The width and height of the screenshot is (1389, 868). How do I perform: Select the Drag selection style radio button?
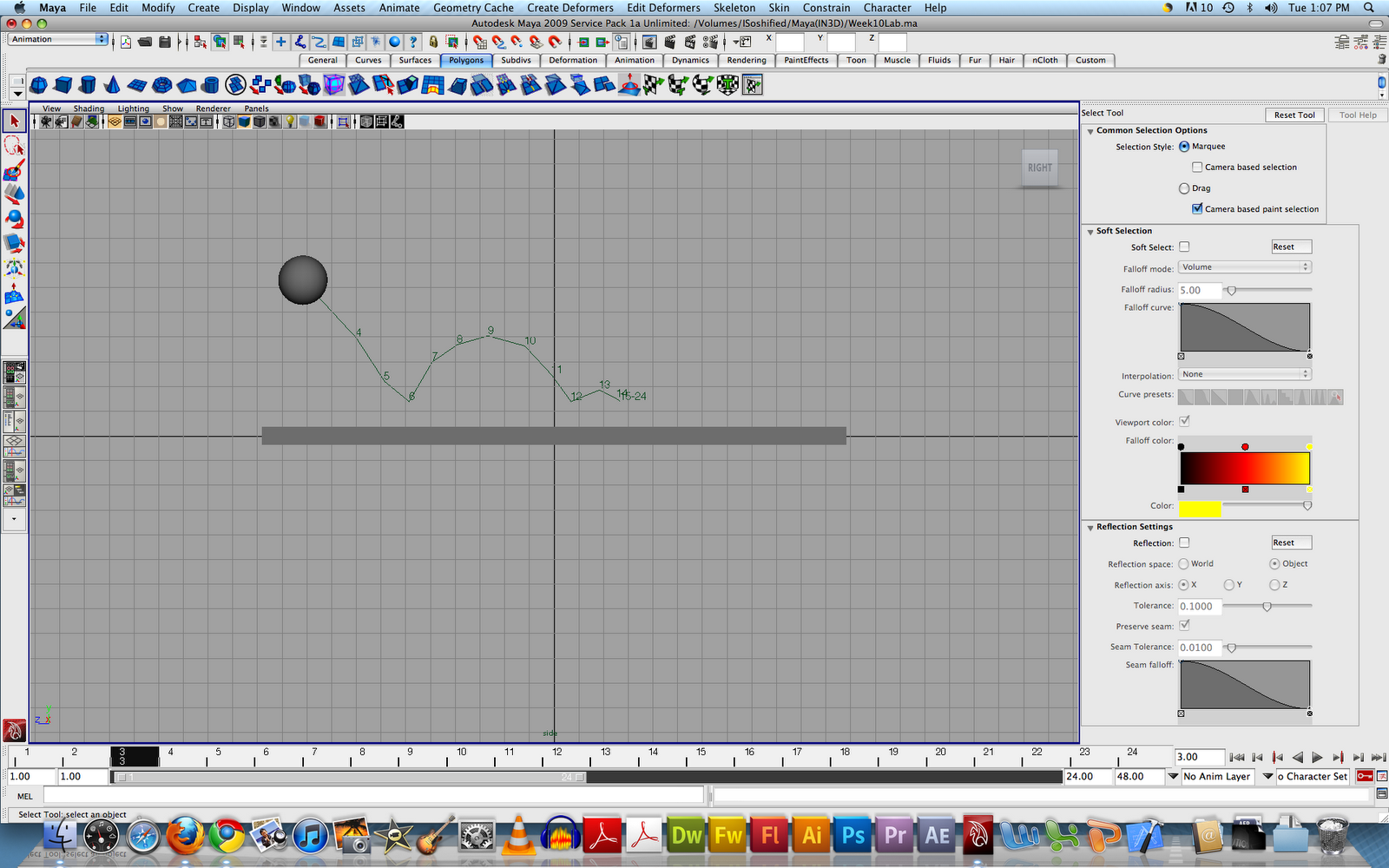(x=1184, y=187)
